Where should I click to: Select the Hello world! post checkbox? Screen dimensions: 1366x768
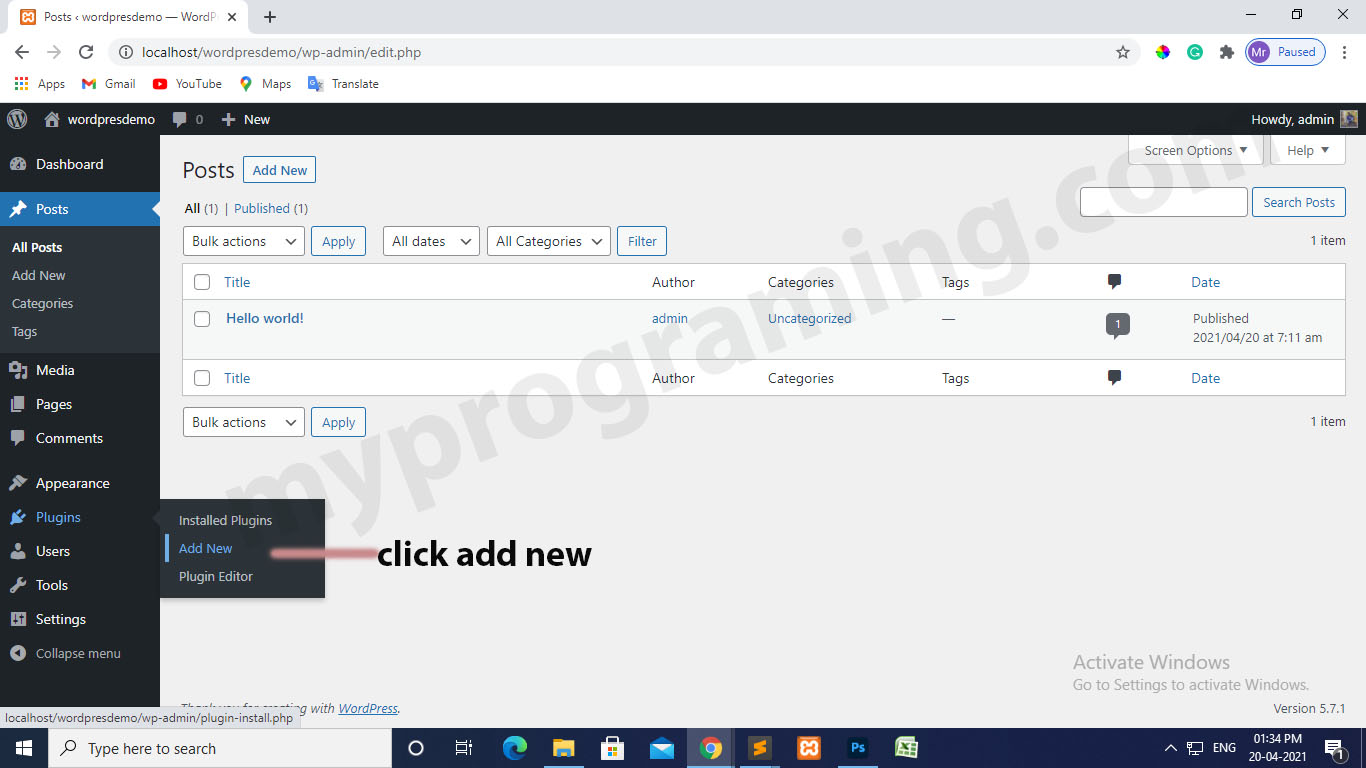(201, 318)
